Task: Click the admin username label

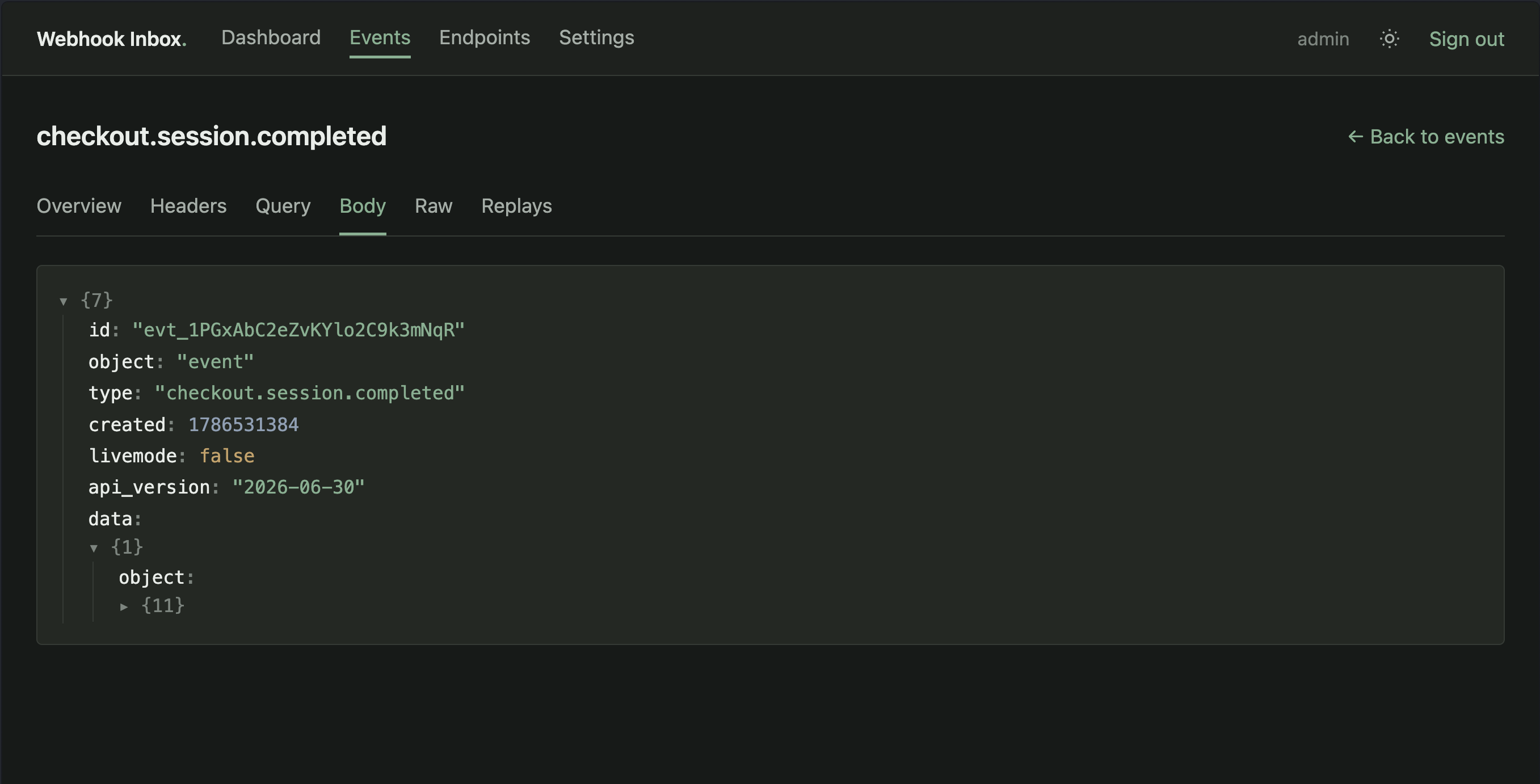Action: point(1323,39)
